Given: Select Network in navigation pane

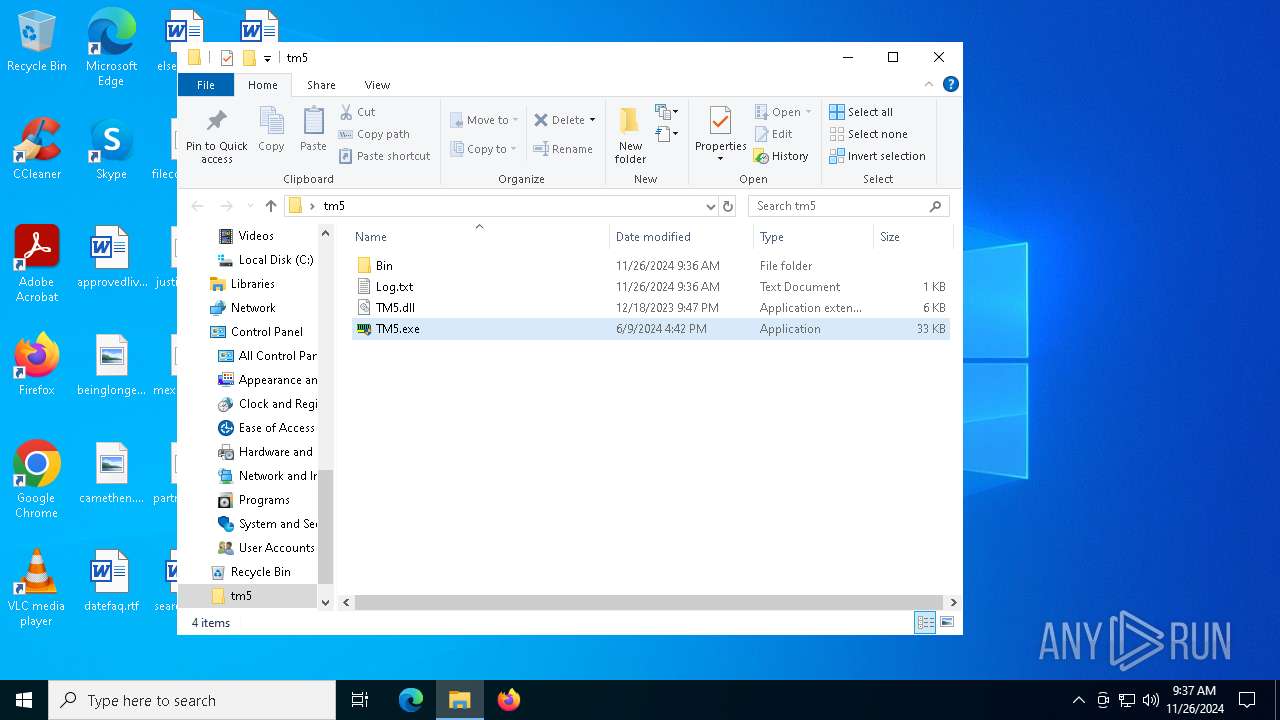Looking at the screenshot, I should 242,308.
